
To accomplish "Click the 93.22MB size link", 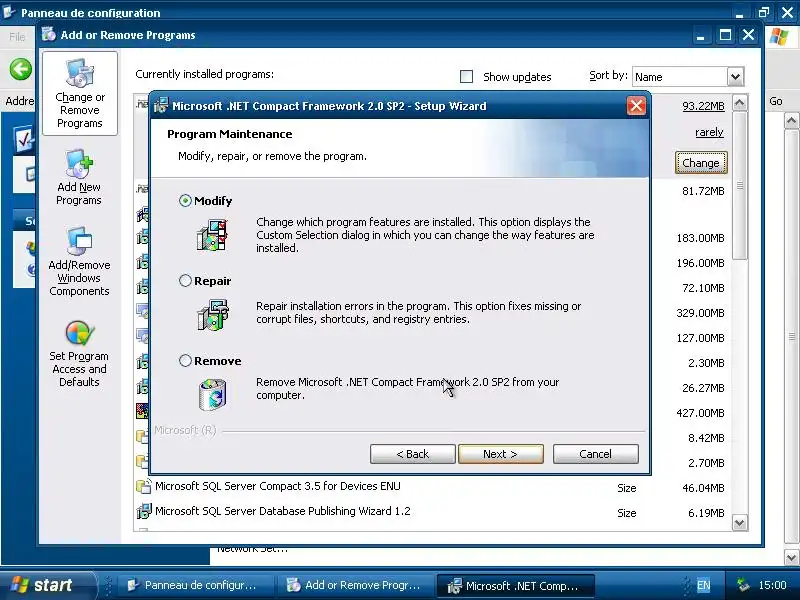I will (703, 106).
